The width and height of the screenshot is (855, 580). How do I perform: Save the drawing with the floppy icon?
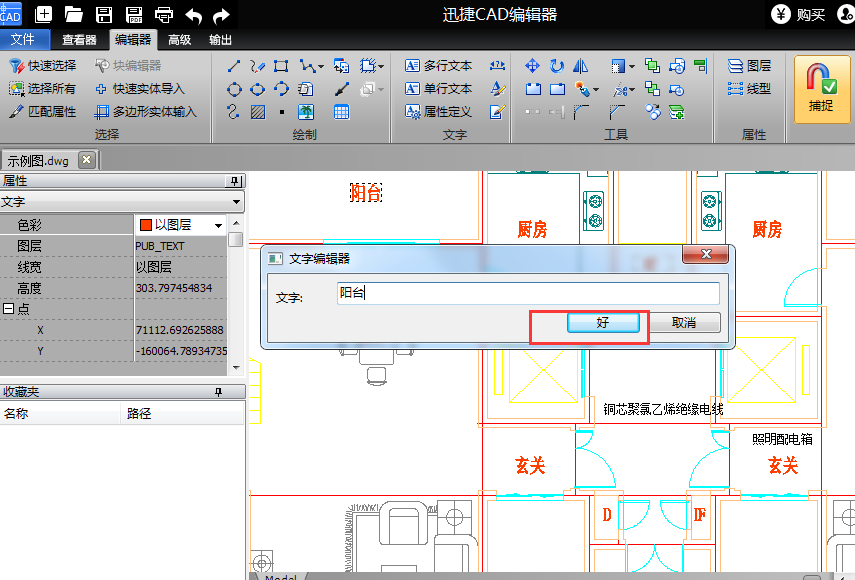coord(104,14)
